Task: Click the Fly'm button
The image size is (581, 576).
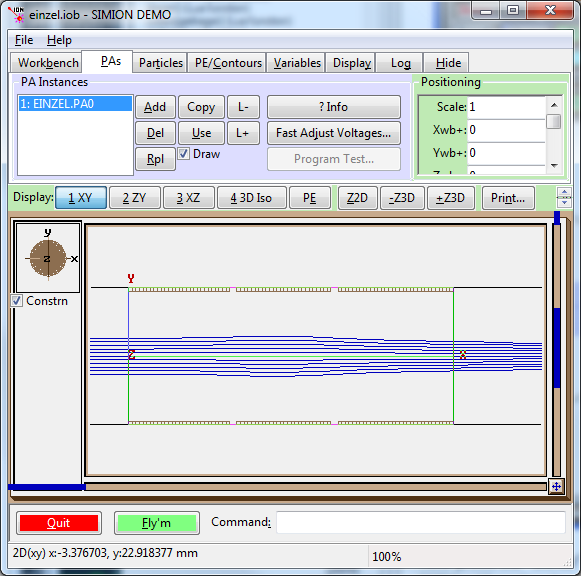Action: pyautogui.click(x=157, y=523)
